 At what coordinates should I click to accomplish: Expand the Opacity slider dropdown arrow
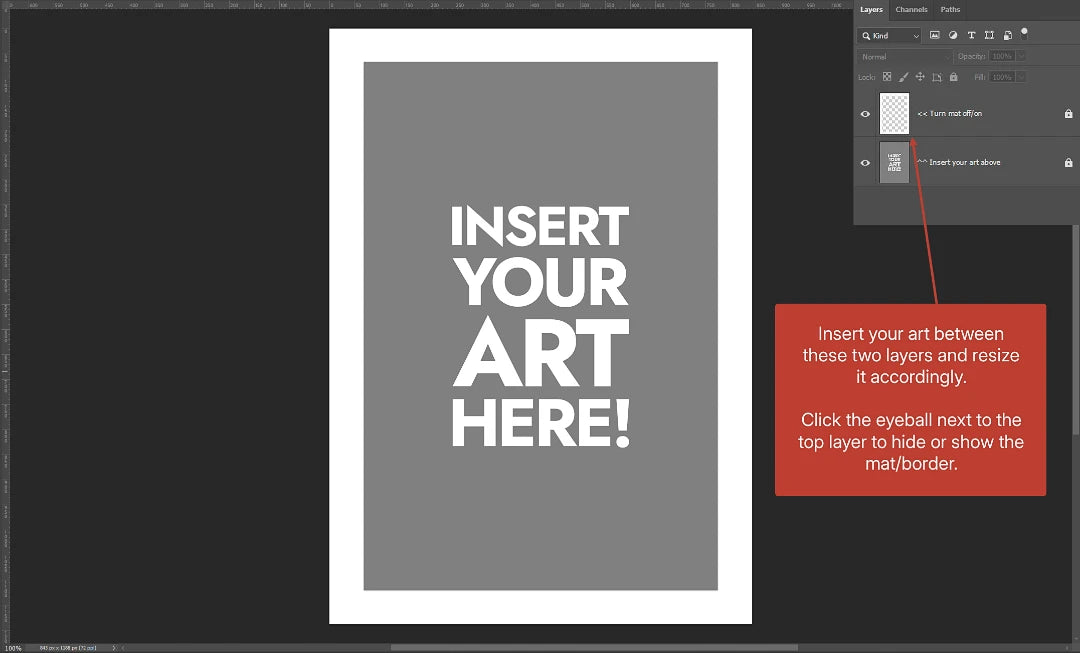(1020, 57)
